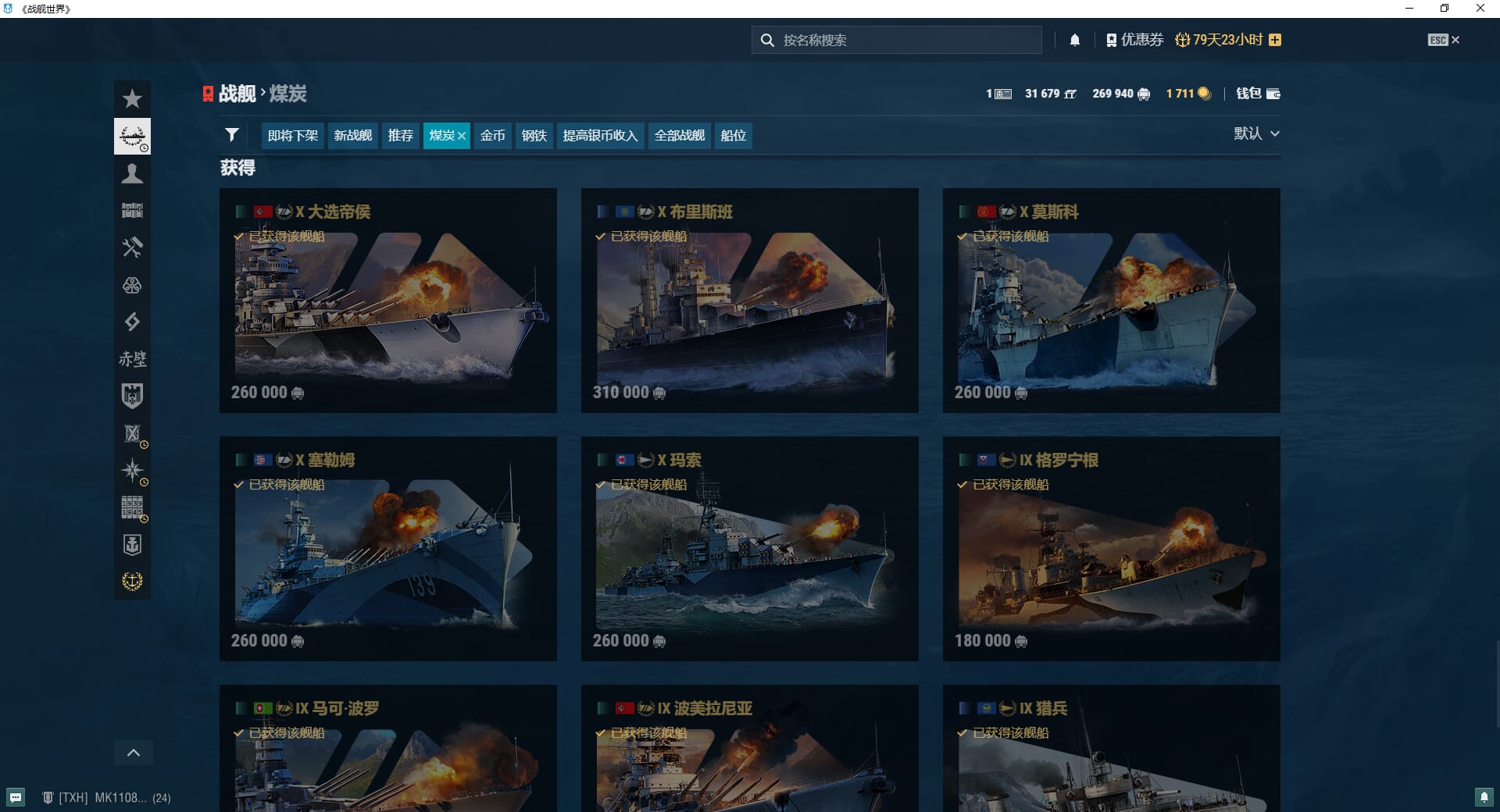This screenshot has height=812, width=1500.
Task: Open the commander silhouette section in sidebar
Action: coord(132,173)
